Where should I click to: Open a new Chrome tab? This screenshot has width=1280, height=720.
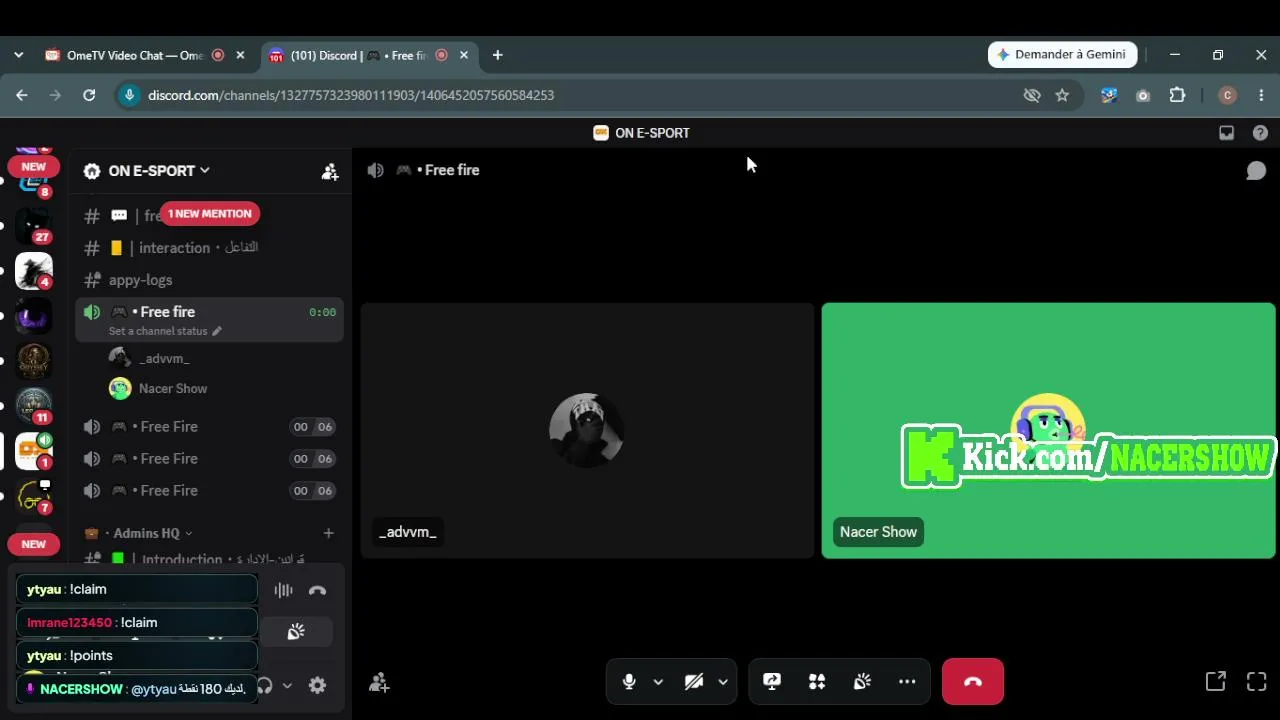[497, 55]
